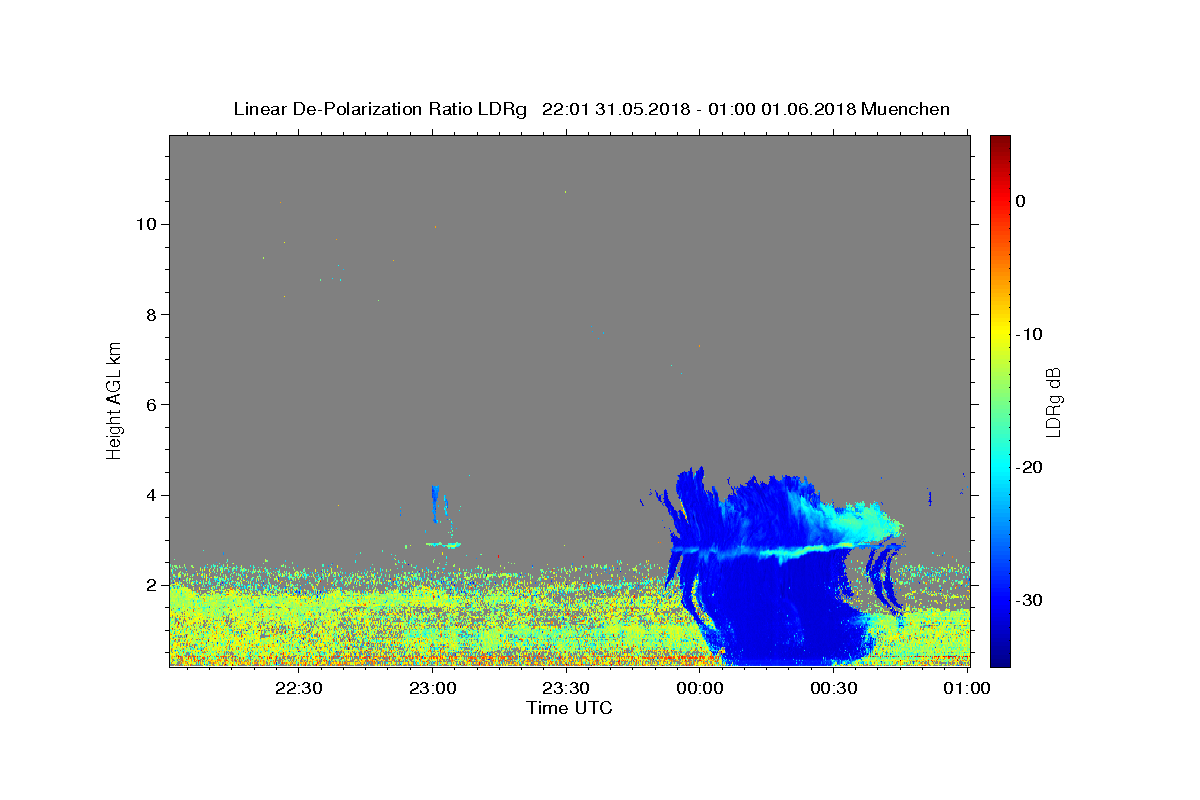This screenshot has height=800, width=1200.
Task: Click the 'LDRg dB' colorbar label
Action: click(1052, 402)
